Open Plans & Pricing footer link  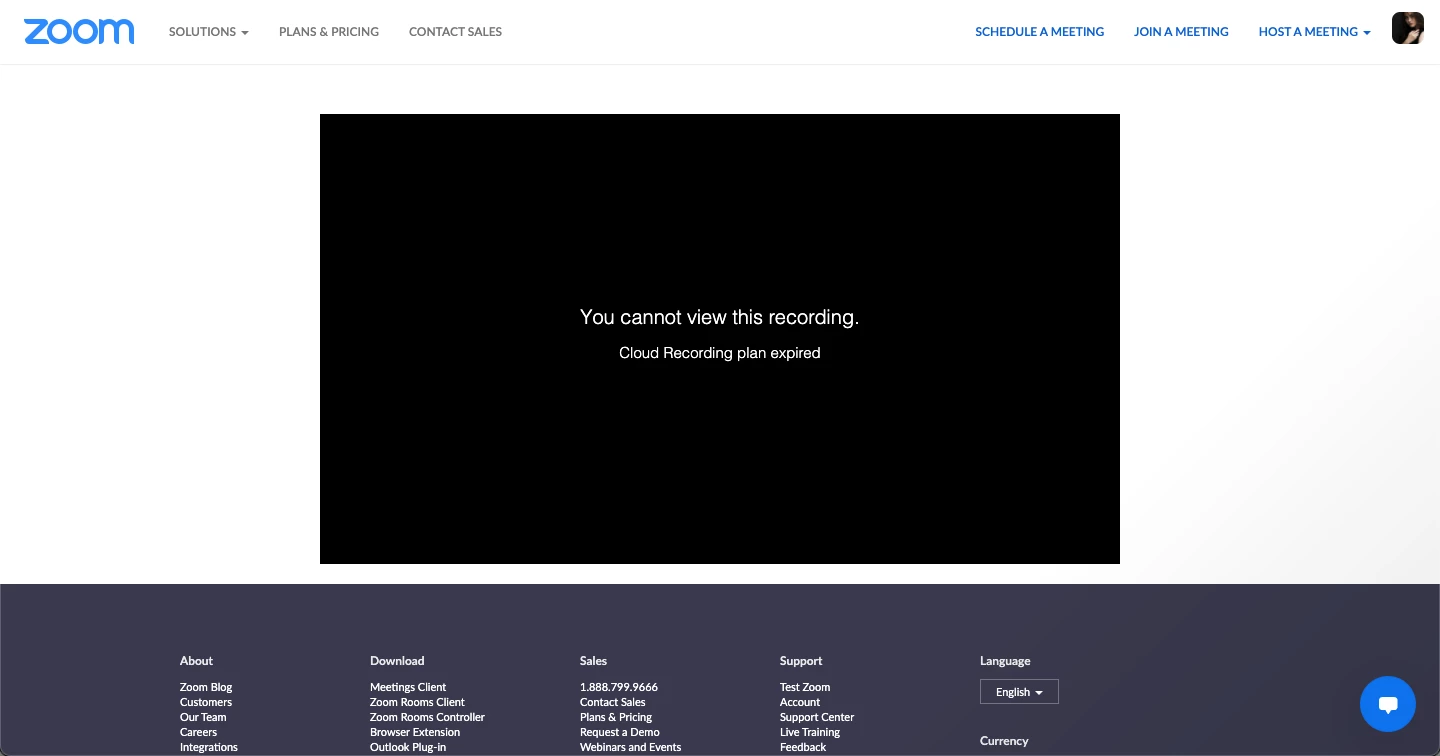pos(616,717)
